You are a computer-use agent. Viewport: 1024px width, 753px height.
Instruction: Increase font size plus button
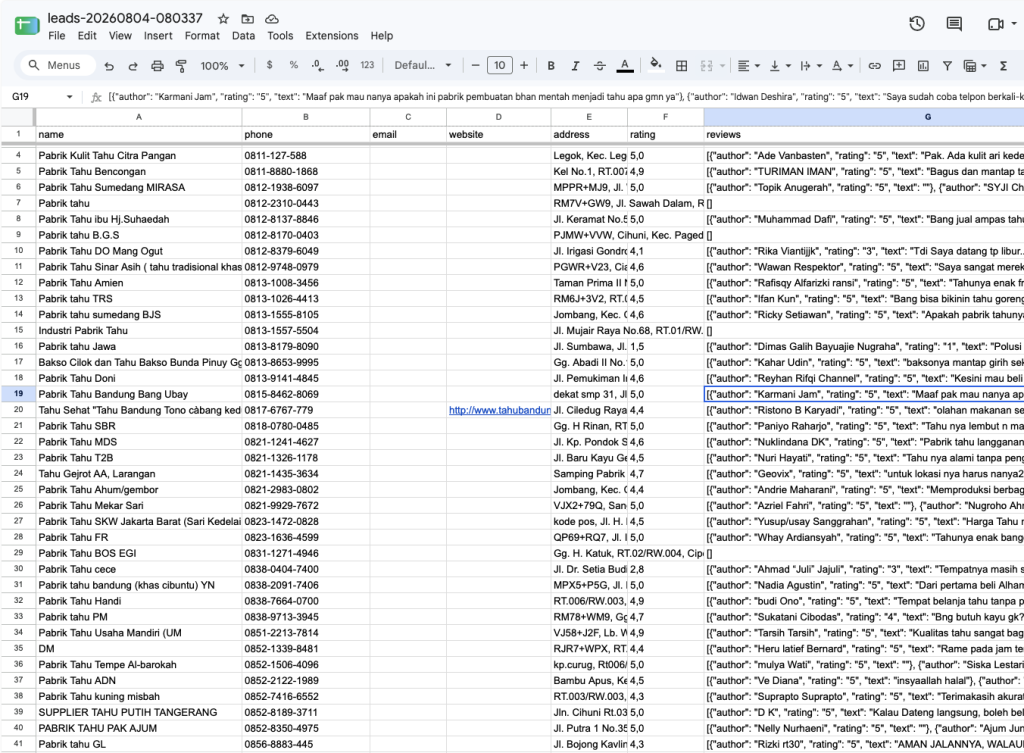(524, 65)
